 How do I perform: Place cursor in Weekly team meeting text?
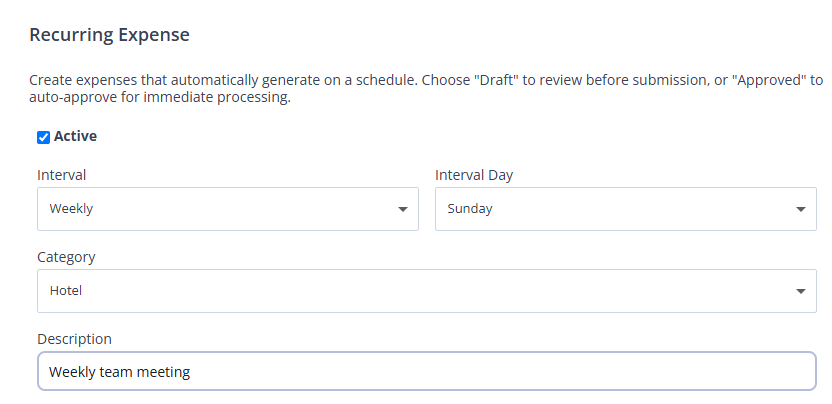119,372
